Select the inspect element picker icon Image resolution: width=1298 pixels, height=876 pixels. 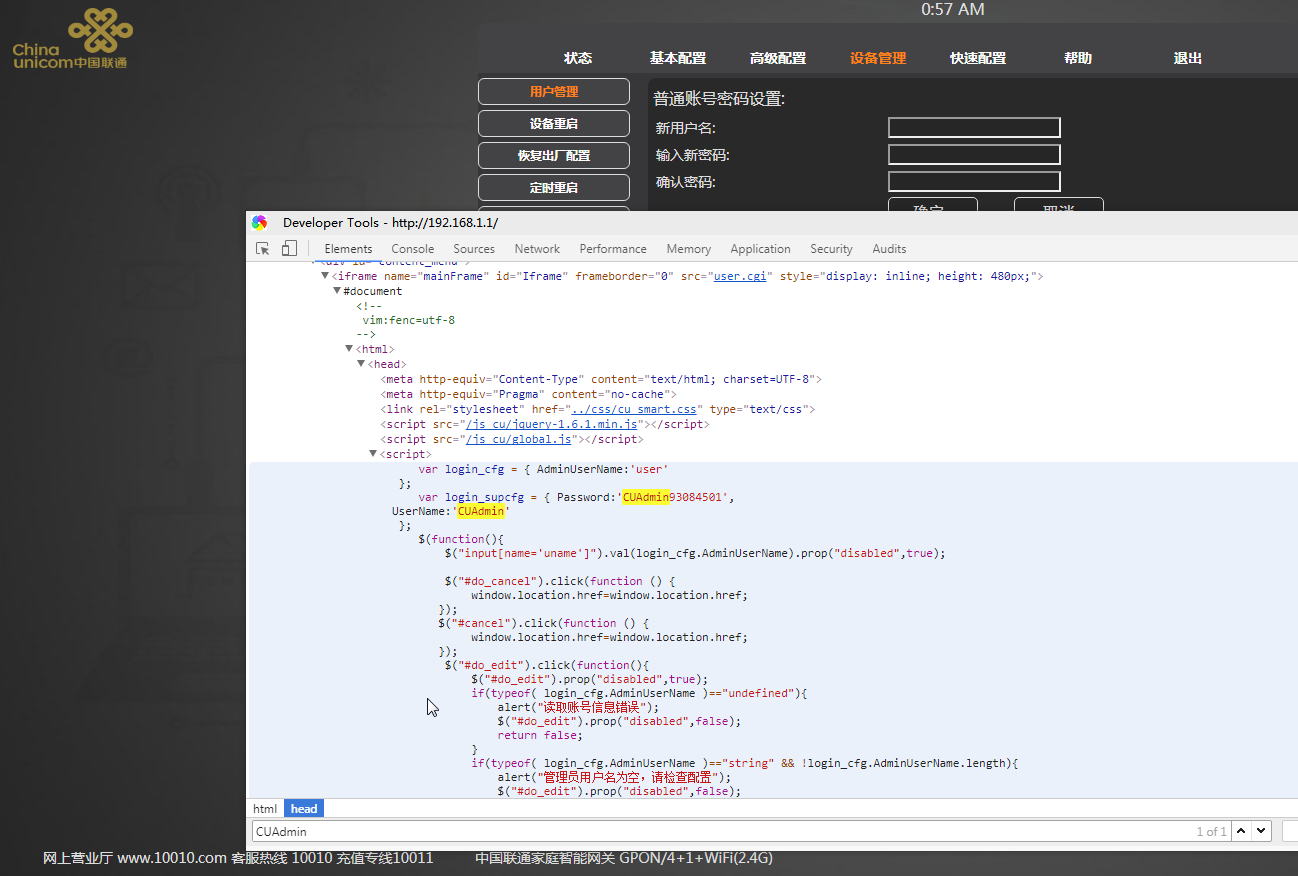point(263,249)
